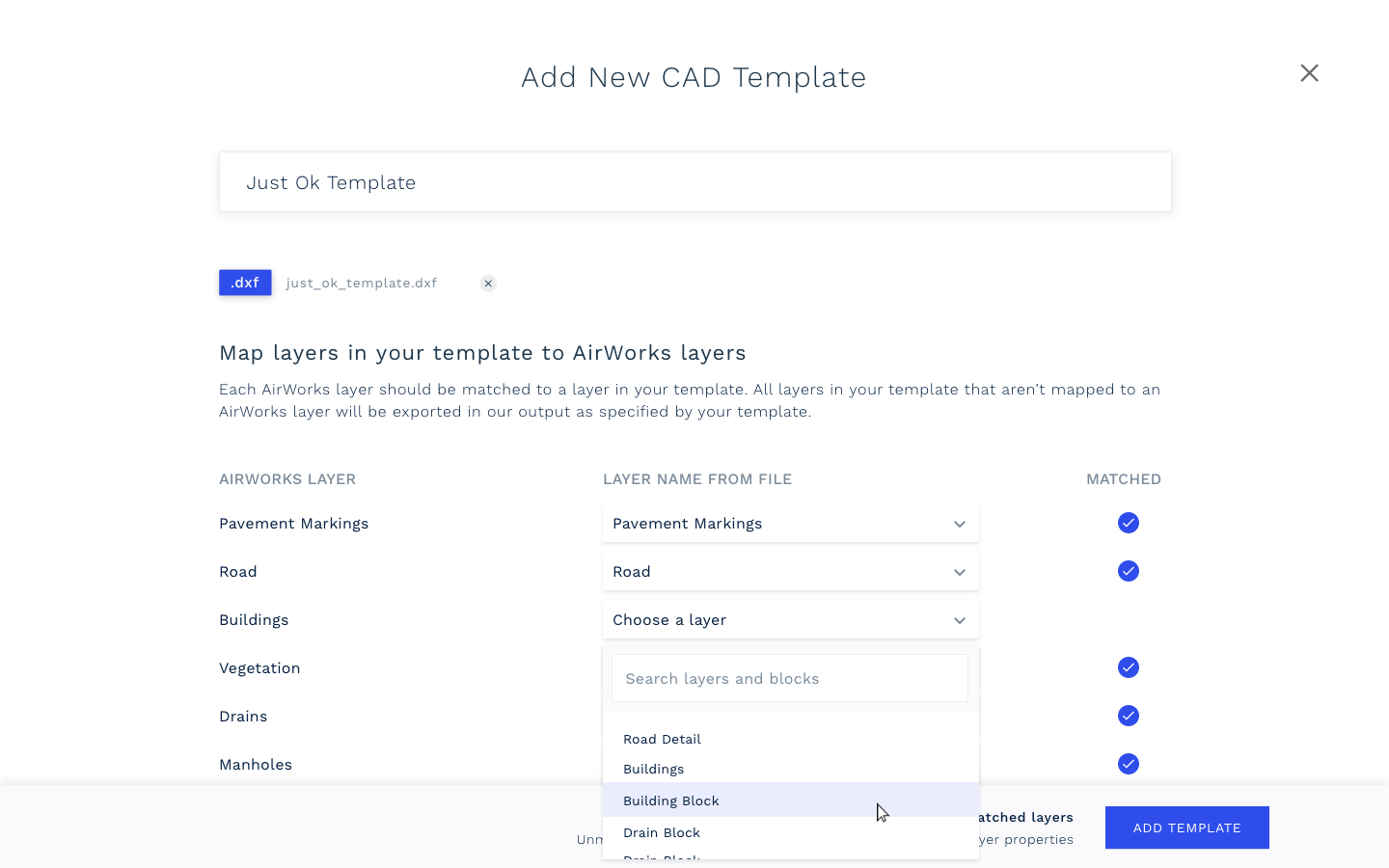Edit the Just Ok Template name field
1389x868 pixels.
coord(695,182)
